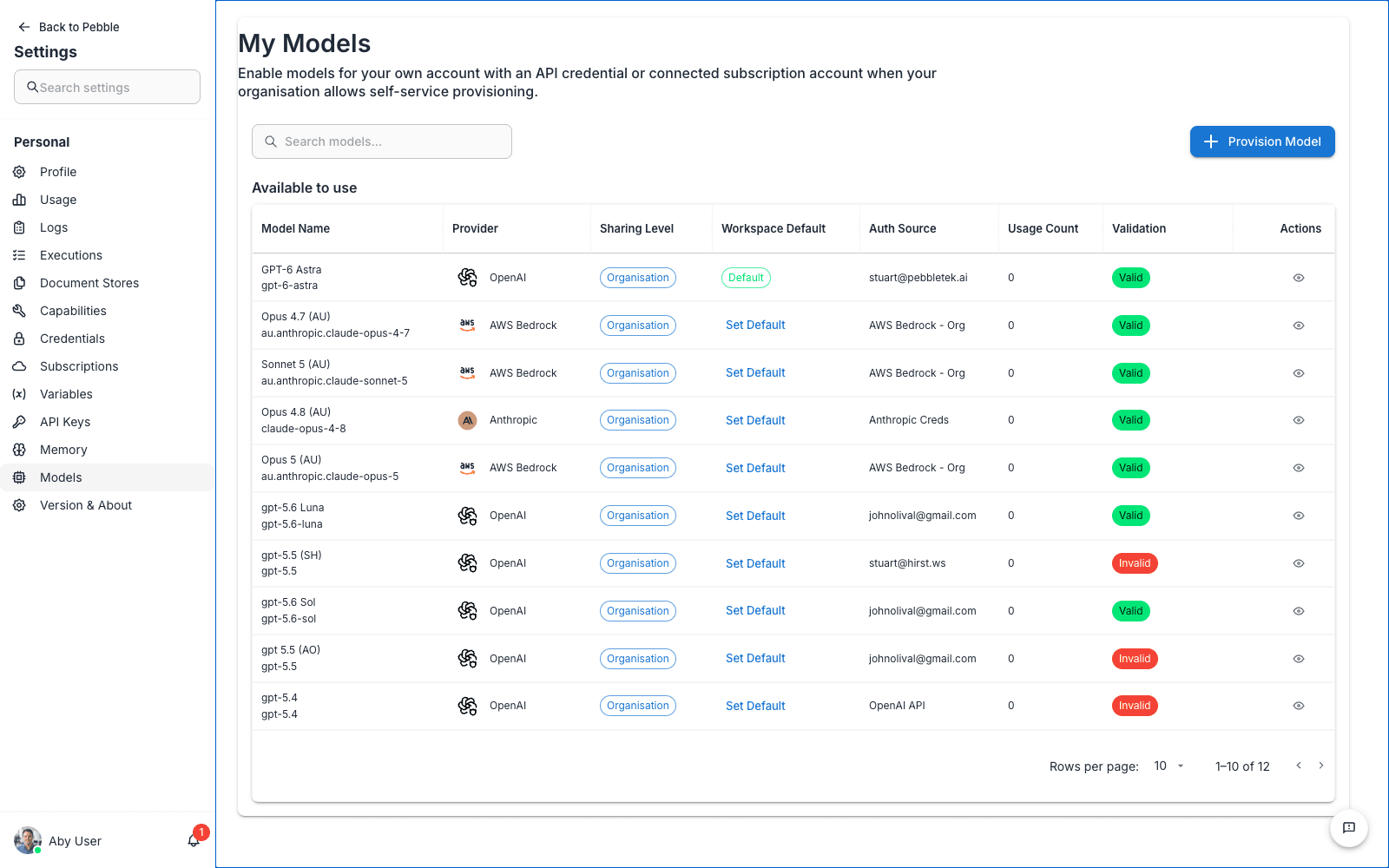View details eye icon for GPT-6 Astra
The height and width of the screenshot is (868, 1389).
[1299, 278]
